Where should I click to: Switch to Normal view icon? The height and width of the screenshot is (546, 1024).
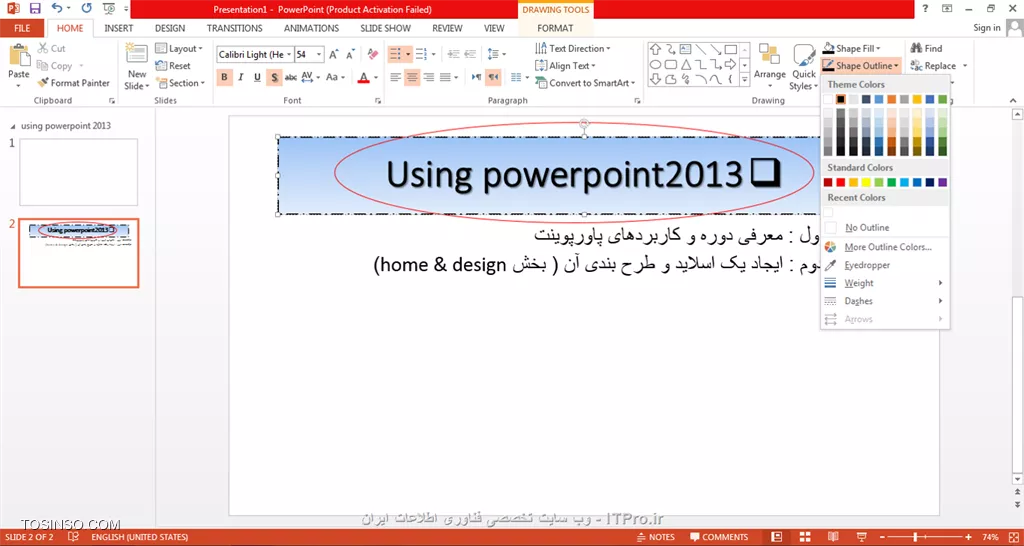(776, 538)
